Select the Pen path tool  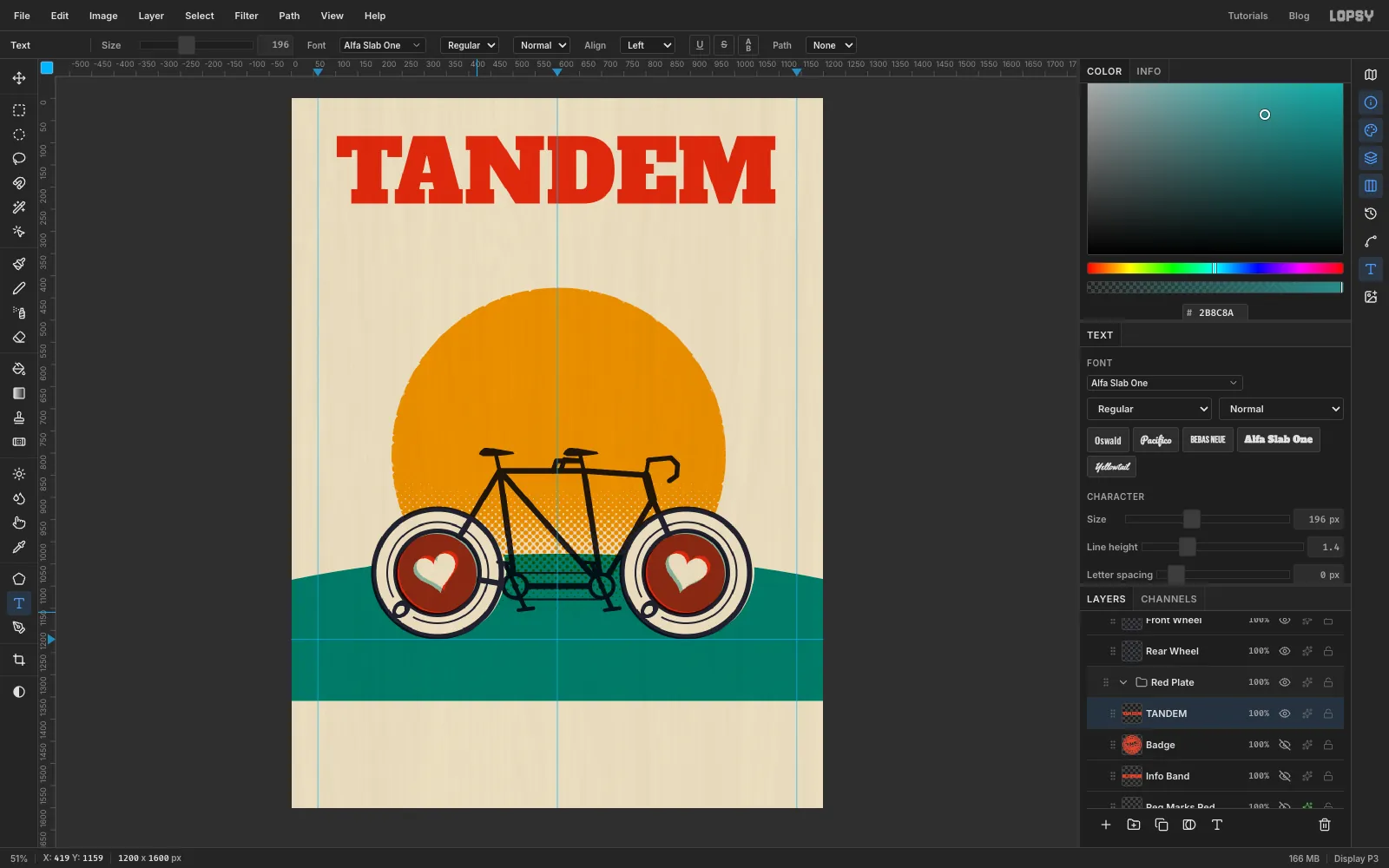(19, 628)
